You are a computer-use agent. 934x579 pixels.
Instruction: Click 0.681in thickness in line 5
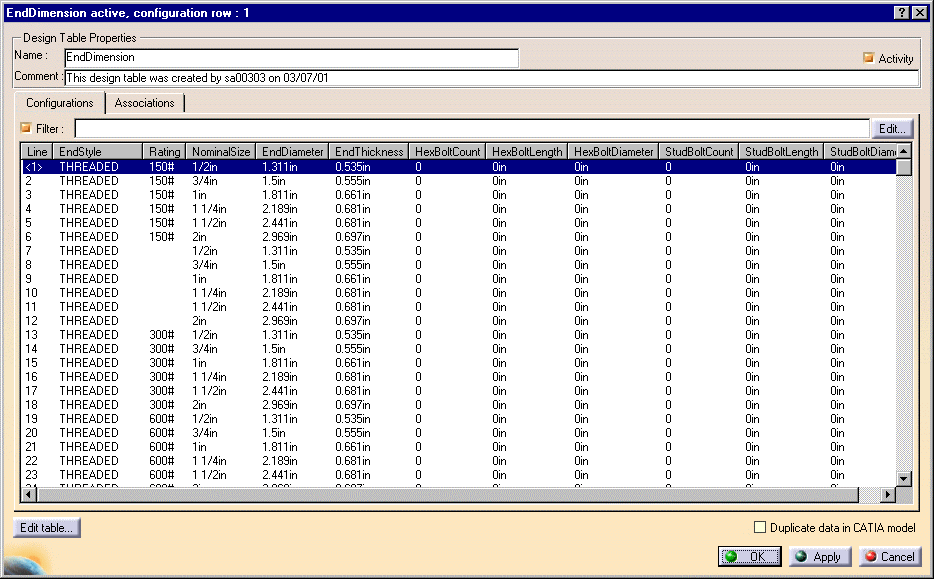click(353, 223)
